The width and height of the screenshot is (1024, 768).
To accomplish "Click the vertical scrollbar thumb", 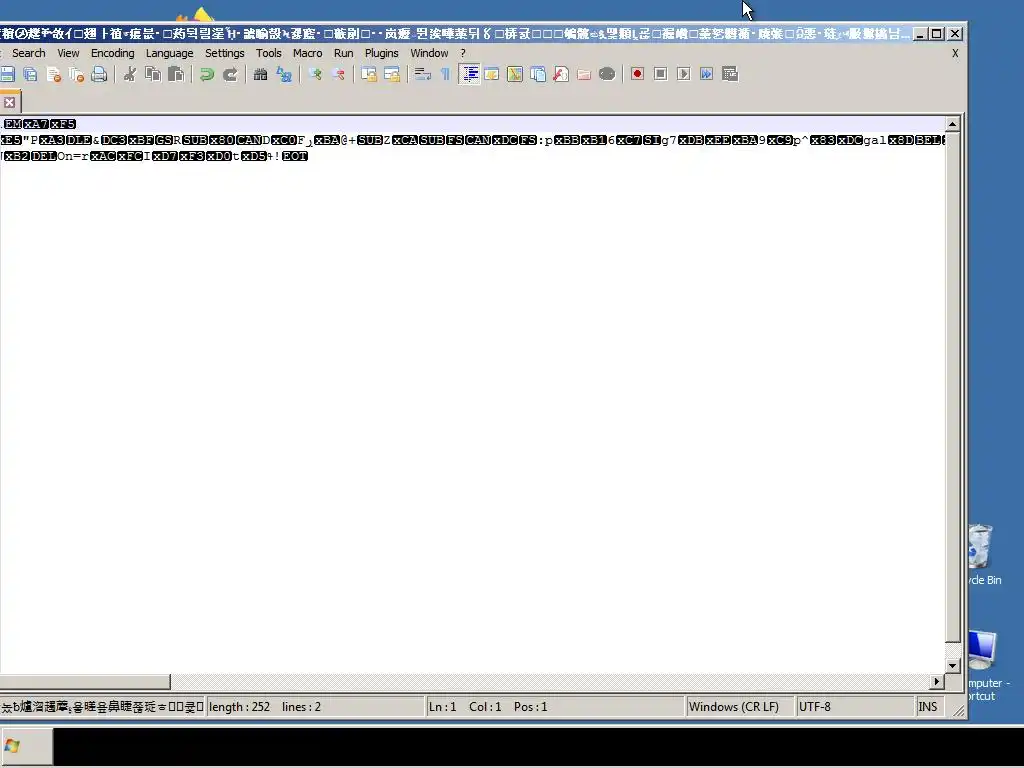I will [953, 387].
